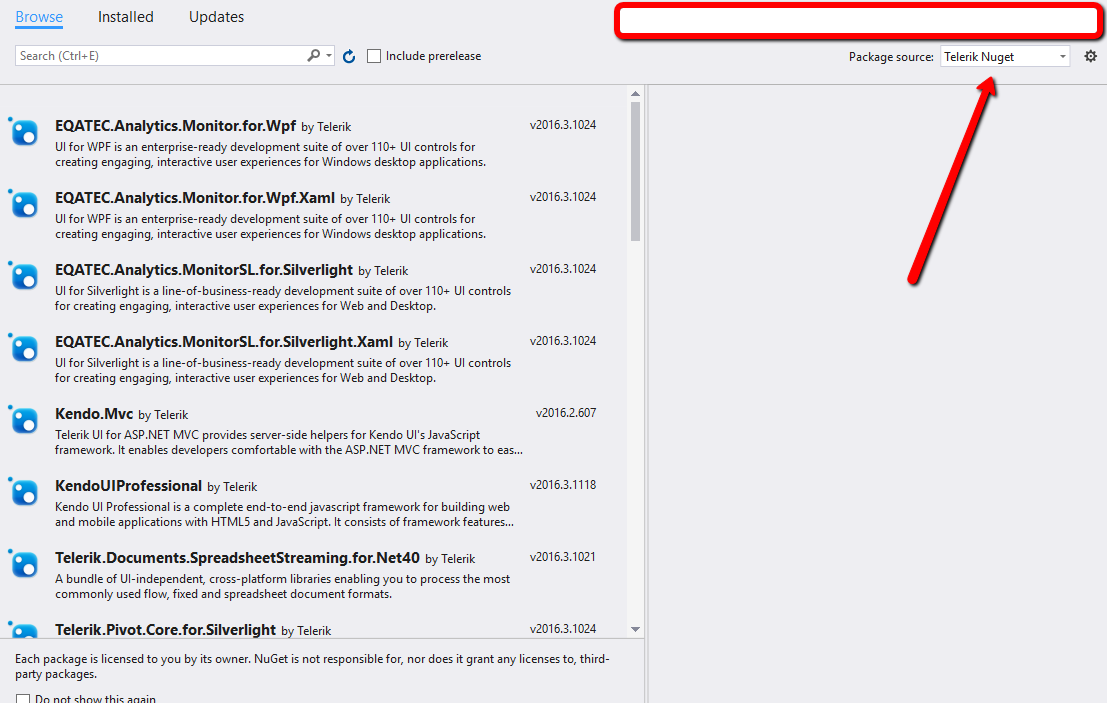
Task: Open package source settings gear
Action: click(x=1091, y=56)
